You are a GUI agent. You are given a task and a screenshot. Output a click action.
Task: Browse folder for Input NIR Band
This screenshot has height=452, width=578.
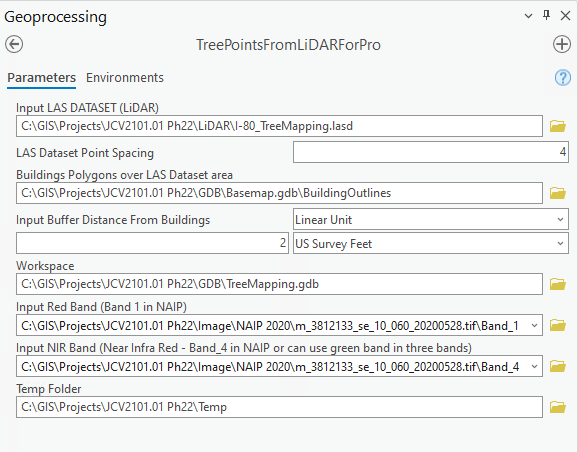(x=558, y=366)
